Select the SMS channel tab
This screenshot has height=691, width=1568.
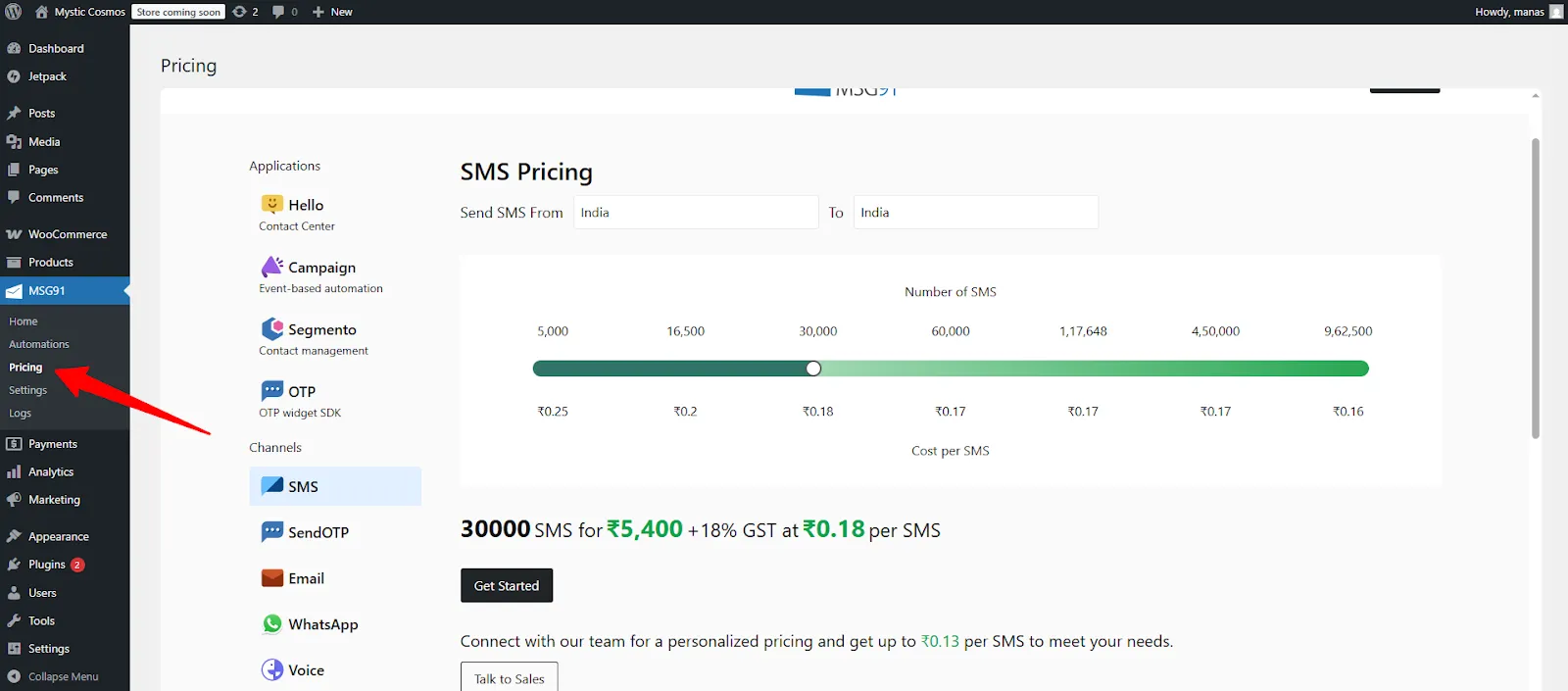(x=335, y=486)
